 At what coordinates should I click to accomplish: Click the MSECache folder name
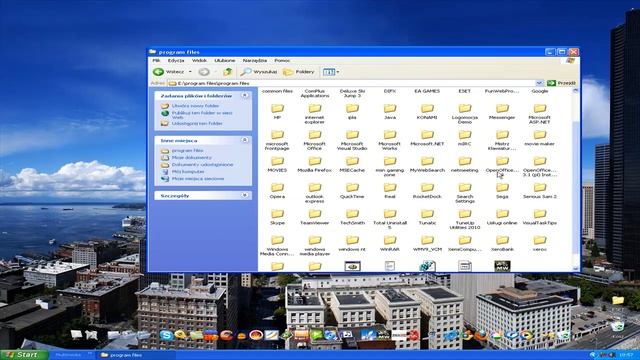coord(352,170)
